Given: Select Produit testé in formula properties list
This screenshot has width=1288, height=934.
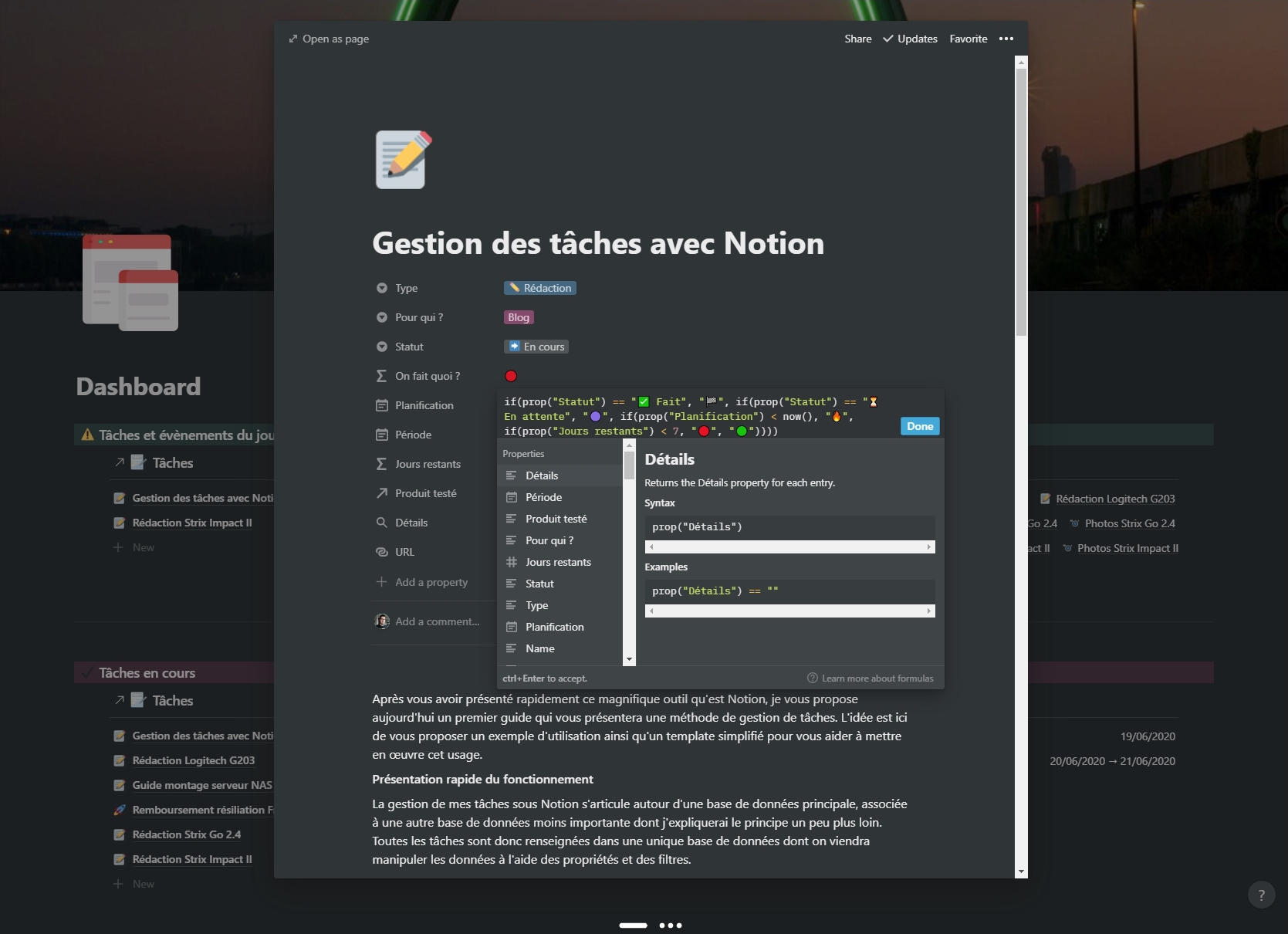Looking at the screenshot, I should [x=560, y=519].
